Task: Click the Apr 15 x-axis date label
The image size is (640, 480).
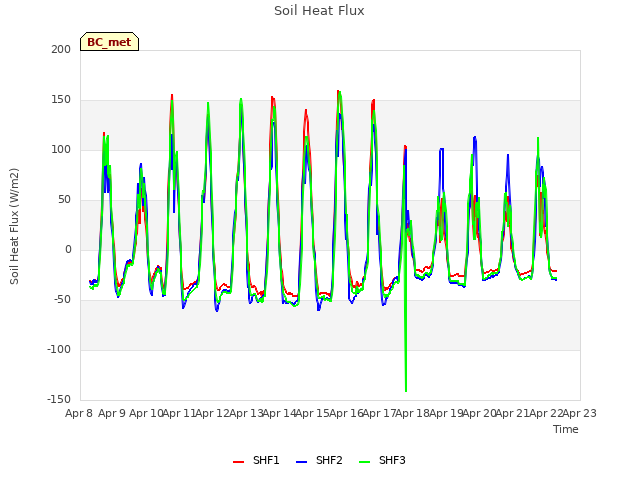Action: [x=312, y=413]
